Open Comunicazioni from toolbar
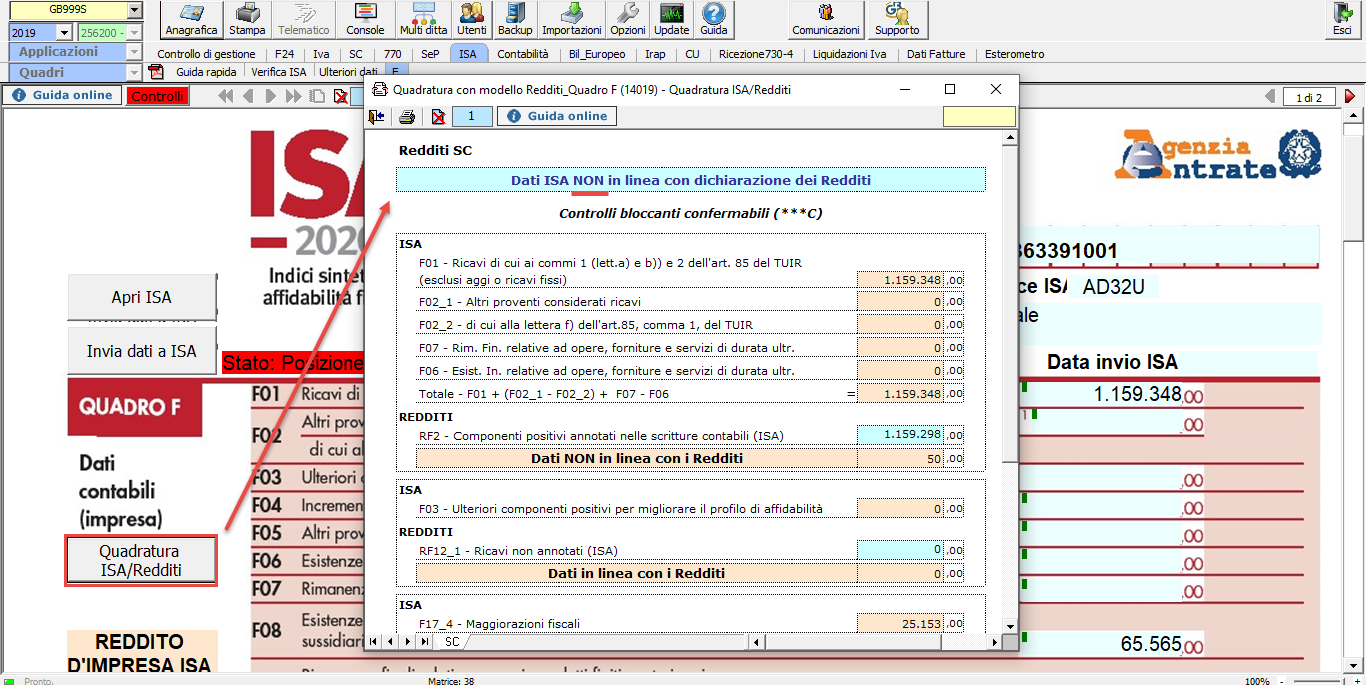The height and width of the screenshot is (685, 1366). coord(826,19)
